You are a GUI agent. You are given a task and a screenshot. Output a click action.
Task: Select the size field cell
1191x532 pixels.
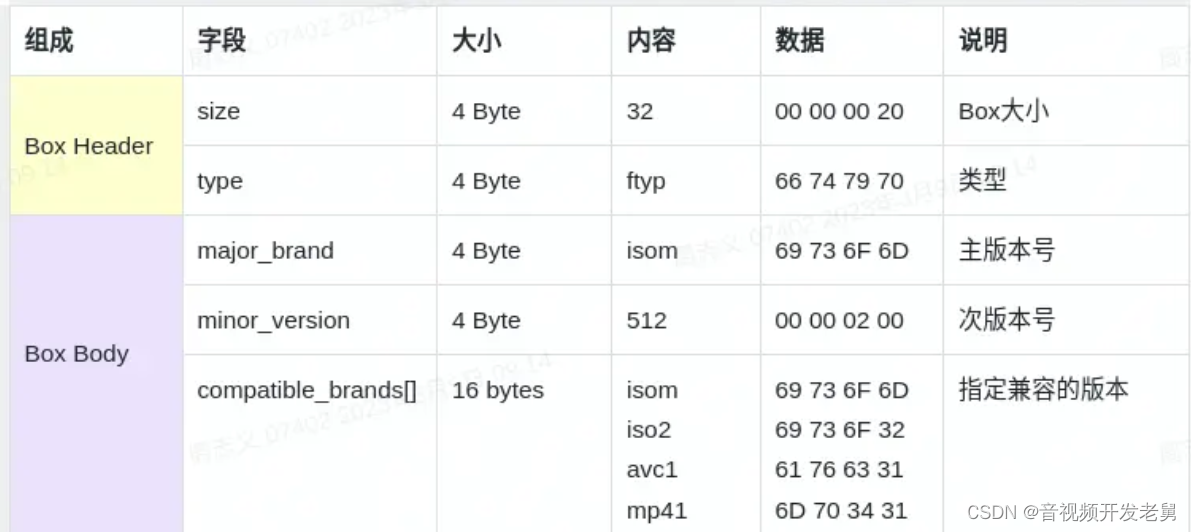pos(310,111)
